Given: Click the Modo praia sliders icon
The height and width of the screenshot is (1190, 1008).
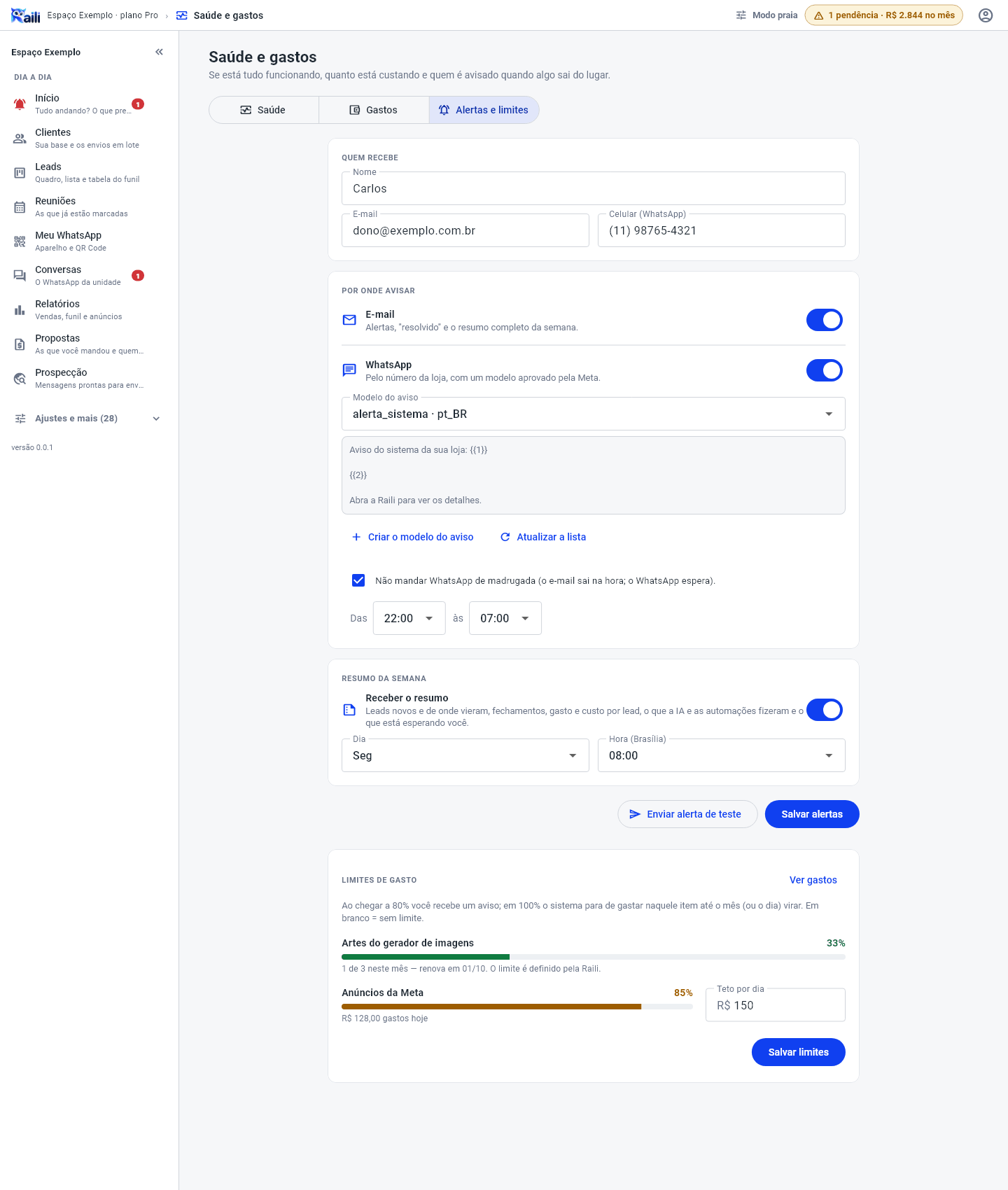Looking at the screenshot, I should coord(741,15).
